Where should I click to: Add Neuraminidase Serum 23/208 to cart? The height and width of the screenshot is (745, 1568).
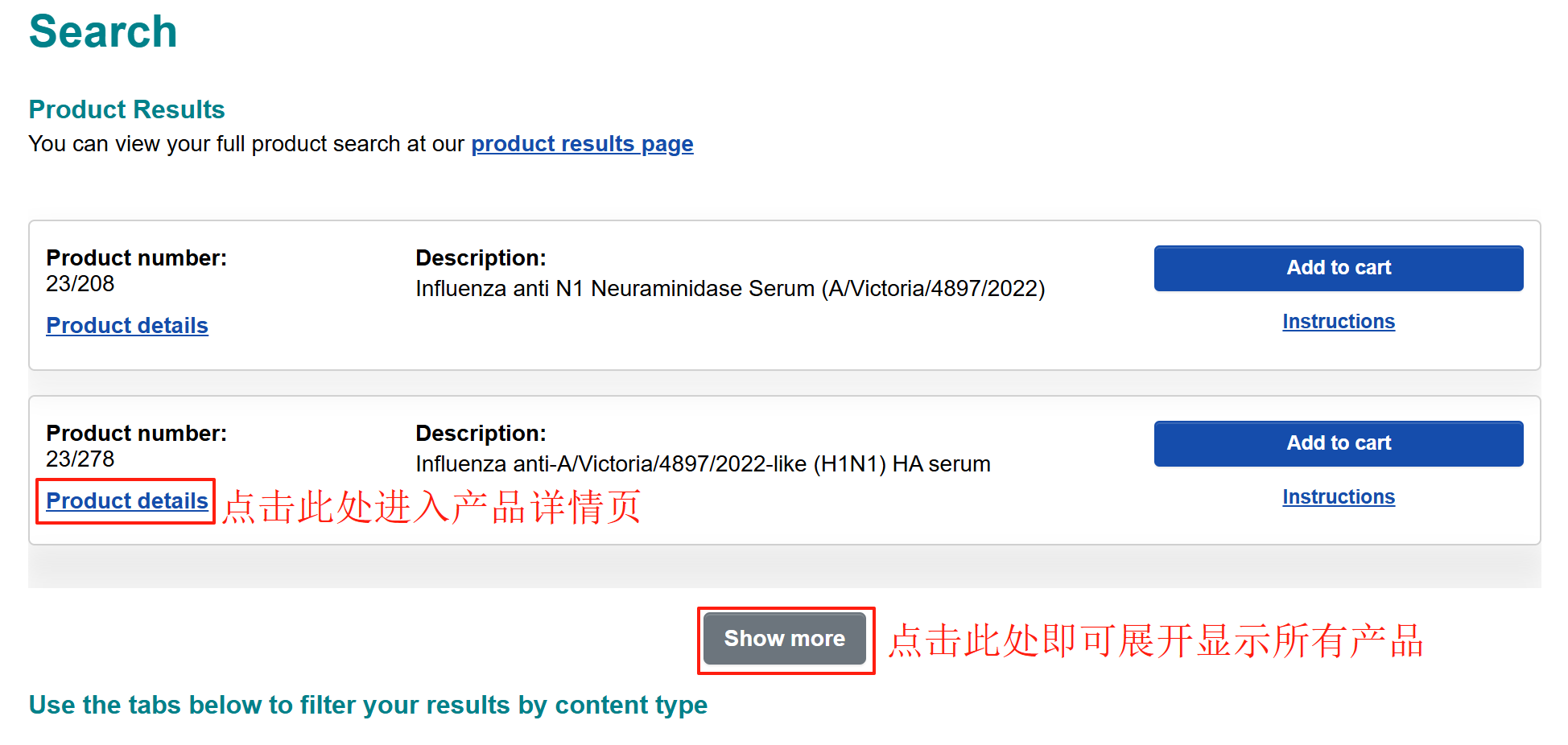[1338, 268]
